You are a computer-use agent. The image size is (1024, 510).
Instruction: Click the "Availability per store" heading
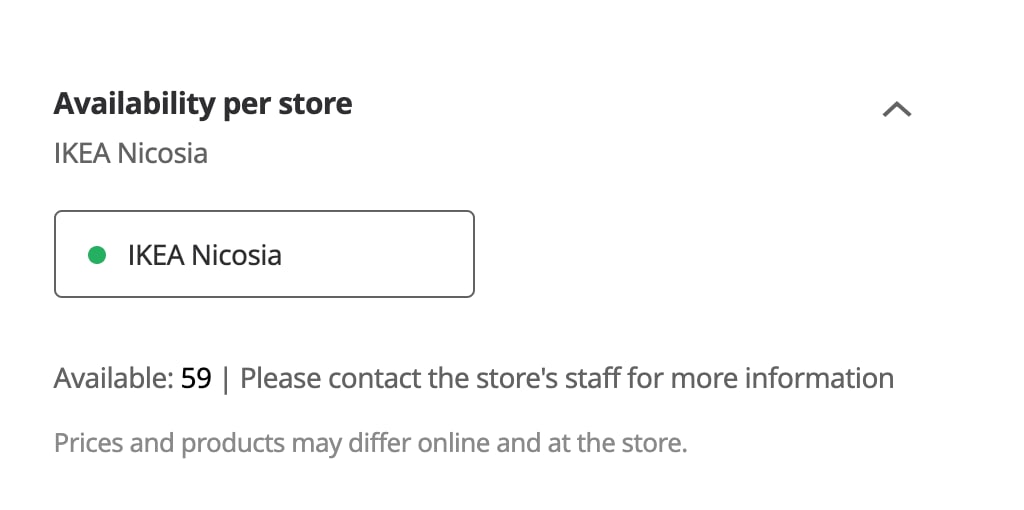(203, 103)
